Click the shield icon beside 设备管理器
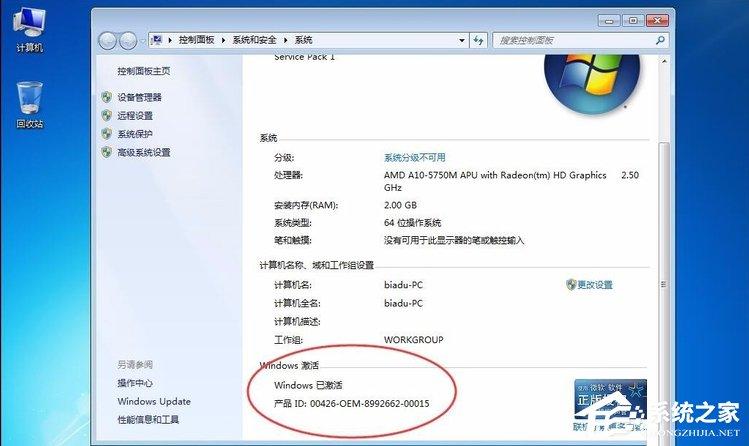This screenshot has height=446, width=749. (107, 97)
